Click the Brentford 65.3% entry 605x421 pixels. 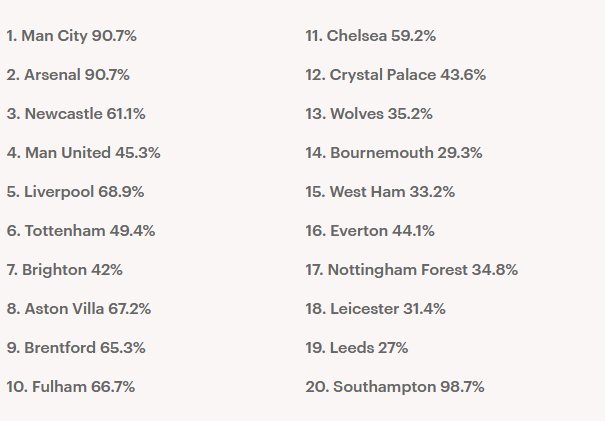coord(76,348)
